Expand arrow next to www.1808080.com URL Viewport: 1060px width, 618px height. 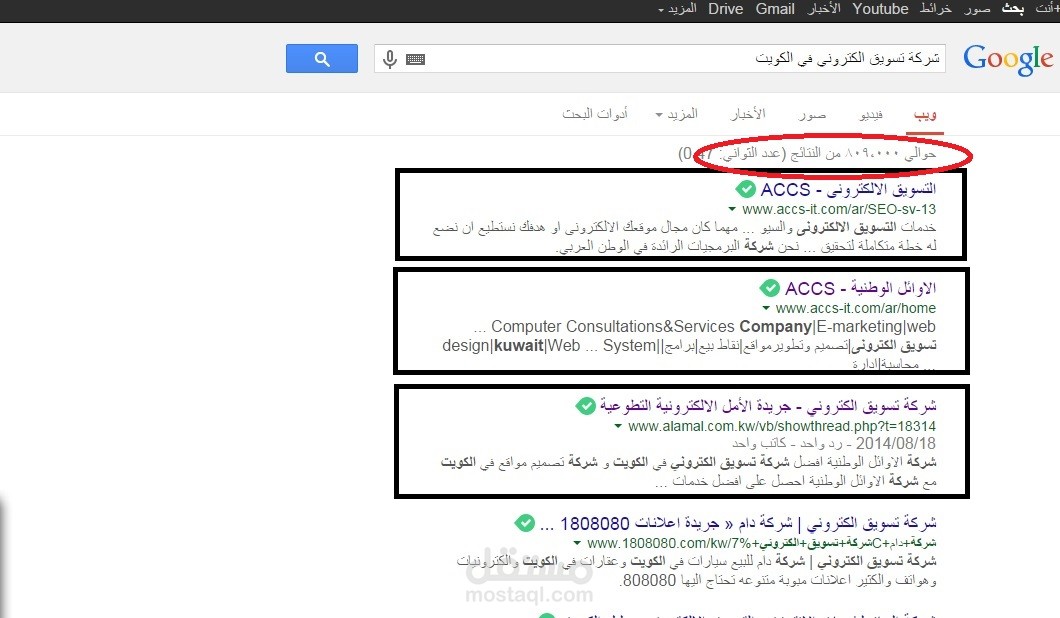click(577, 543)
